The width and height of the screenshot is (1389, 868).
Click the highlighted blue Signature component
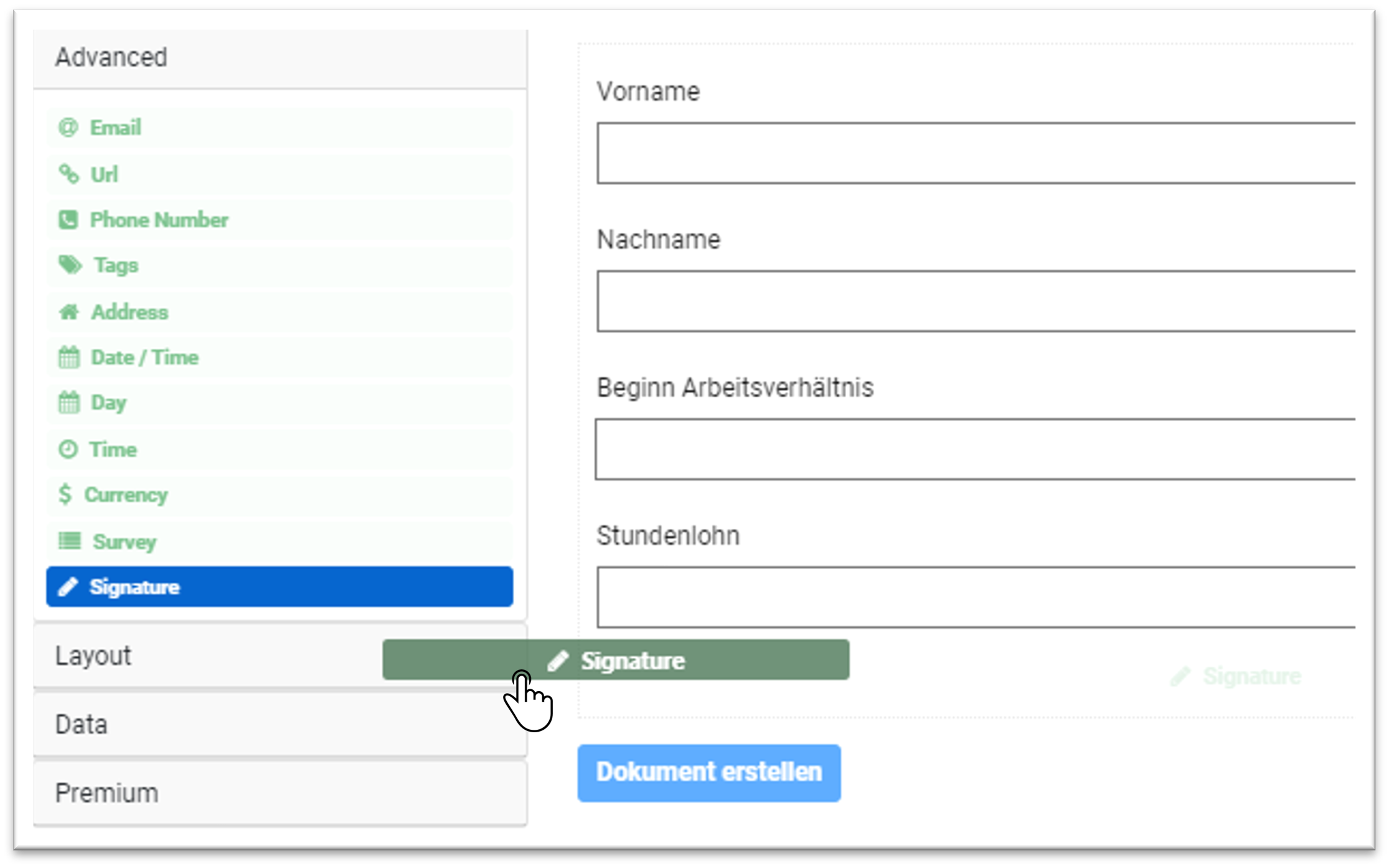[x=280, y=587]
